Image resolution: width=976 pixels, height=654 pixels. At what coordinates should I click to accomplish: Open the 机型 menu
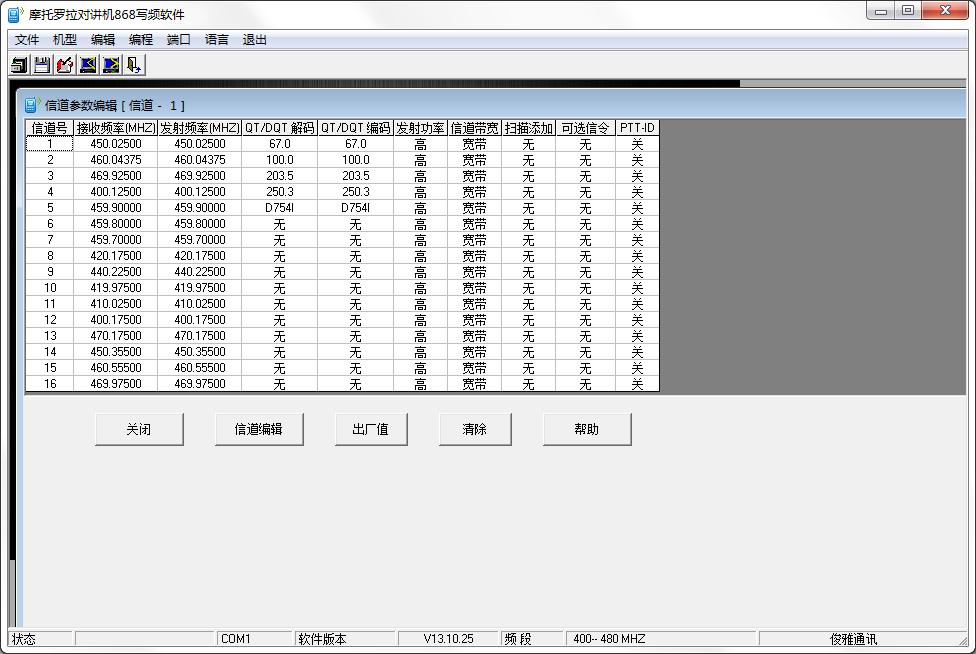click(x=65, y=40)
